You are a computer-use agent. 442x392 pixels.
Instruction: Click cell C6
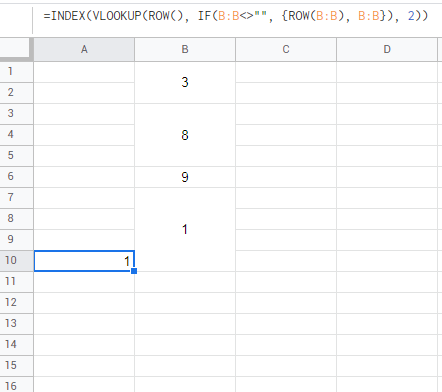(286, 177)
